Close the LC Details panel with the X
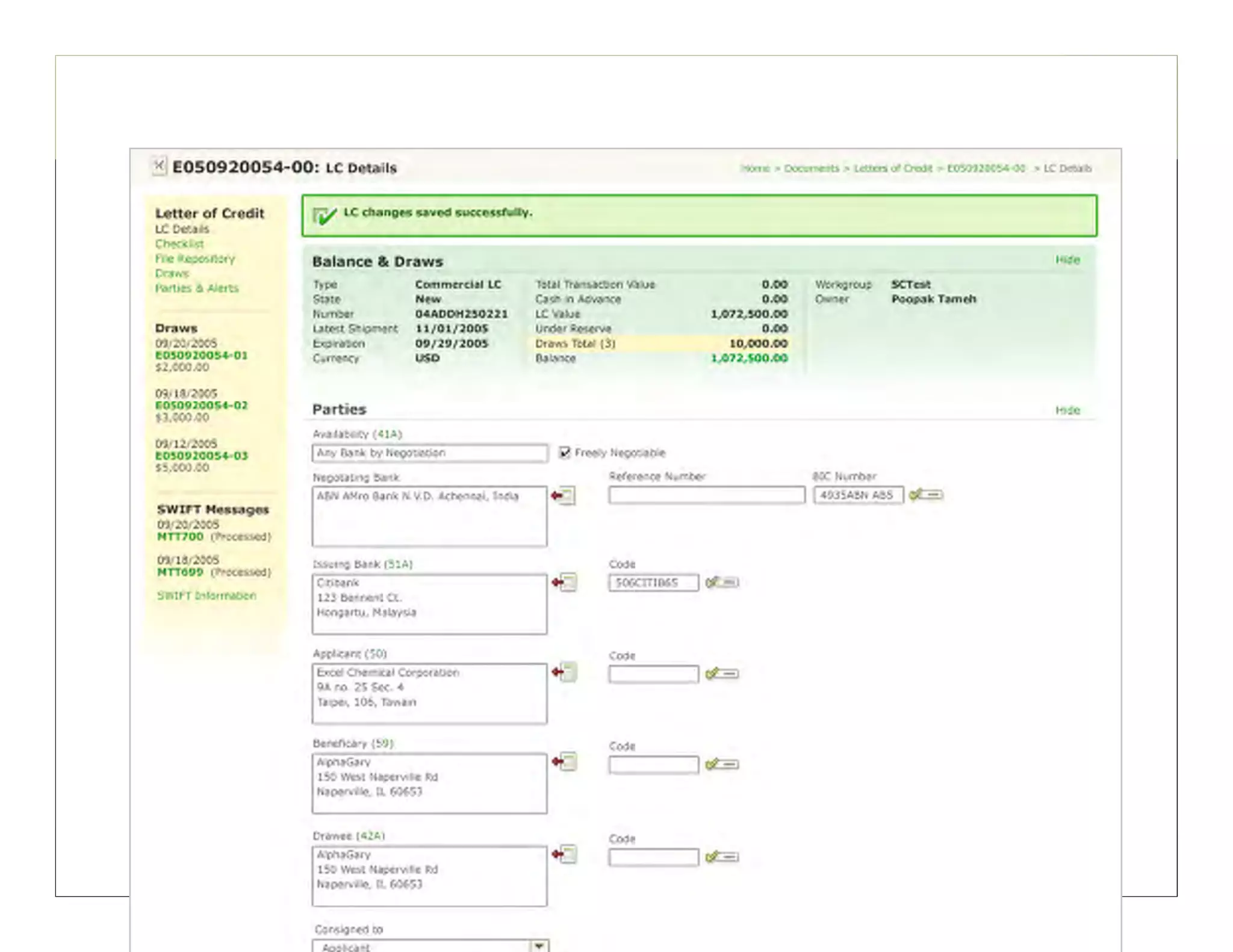This screenshot has width=1233, height=952. coord(159,165)
